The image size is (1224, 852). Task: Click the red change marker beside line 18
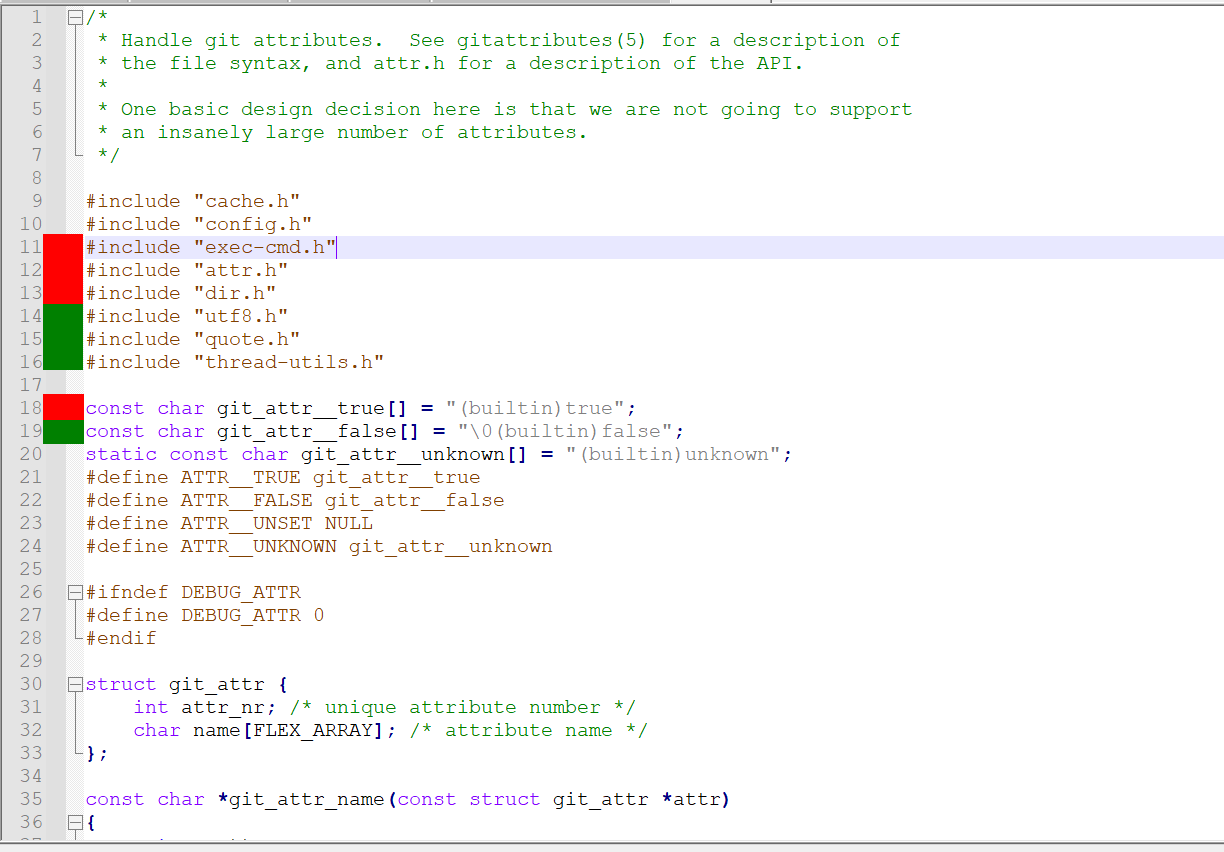pyautogui.click(x=63, y=407)
